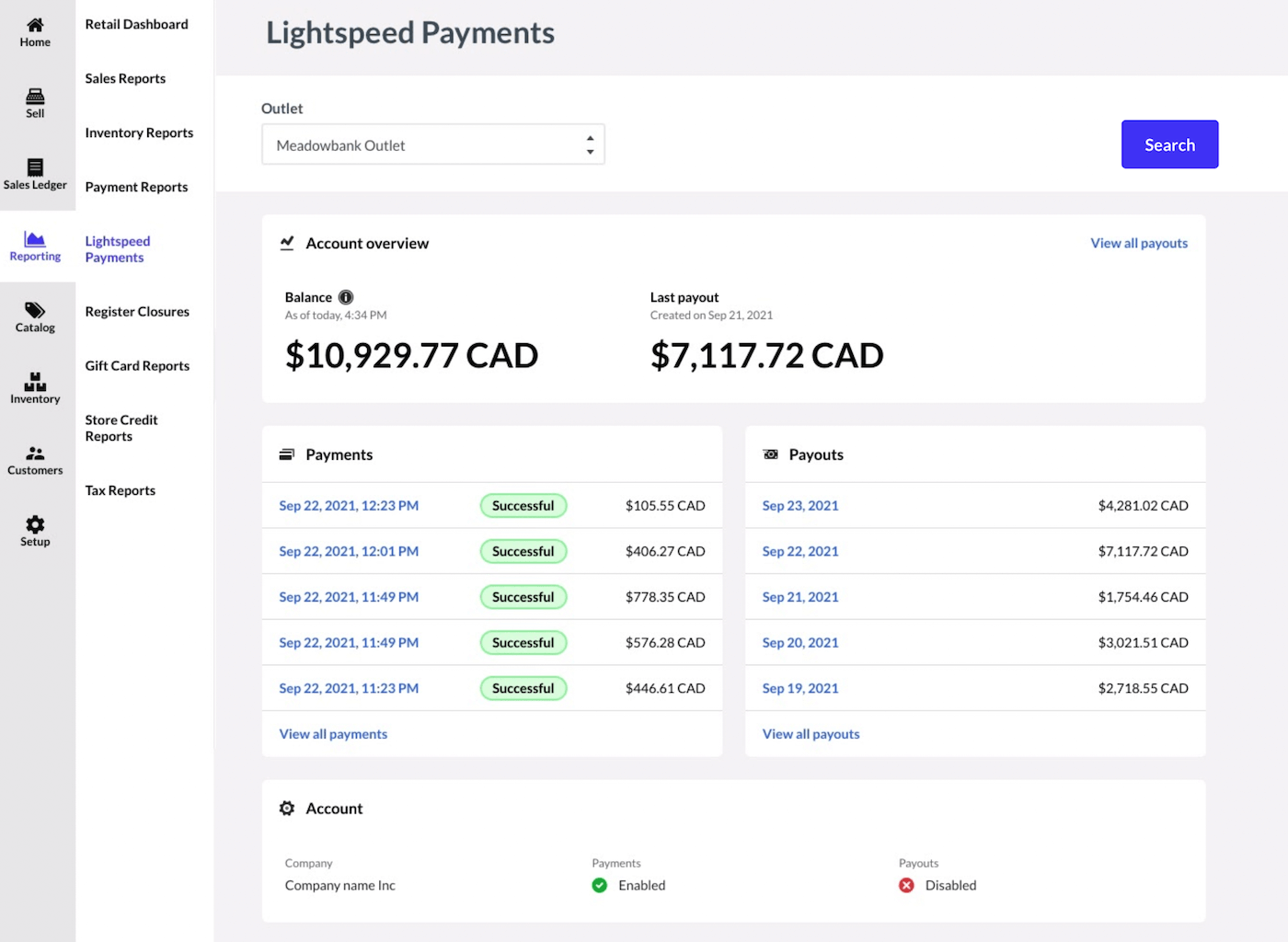The height and width of the screenshot is (942, 1288).
Task: Click the Account gear icon header
Action: pyautogui.click(x=287, y=808)
